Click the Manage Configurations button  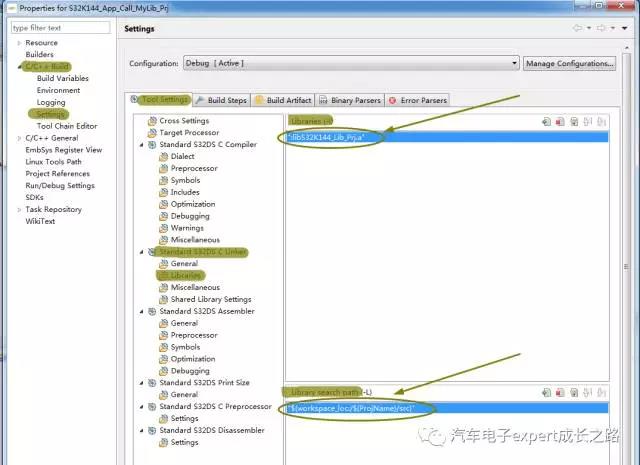click(569, 63)
